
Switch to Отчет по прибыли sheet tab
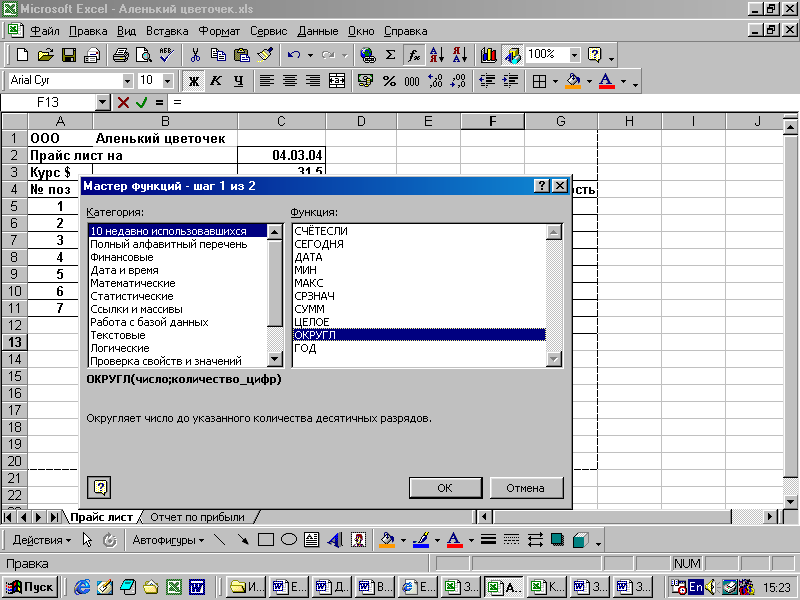197,517
